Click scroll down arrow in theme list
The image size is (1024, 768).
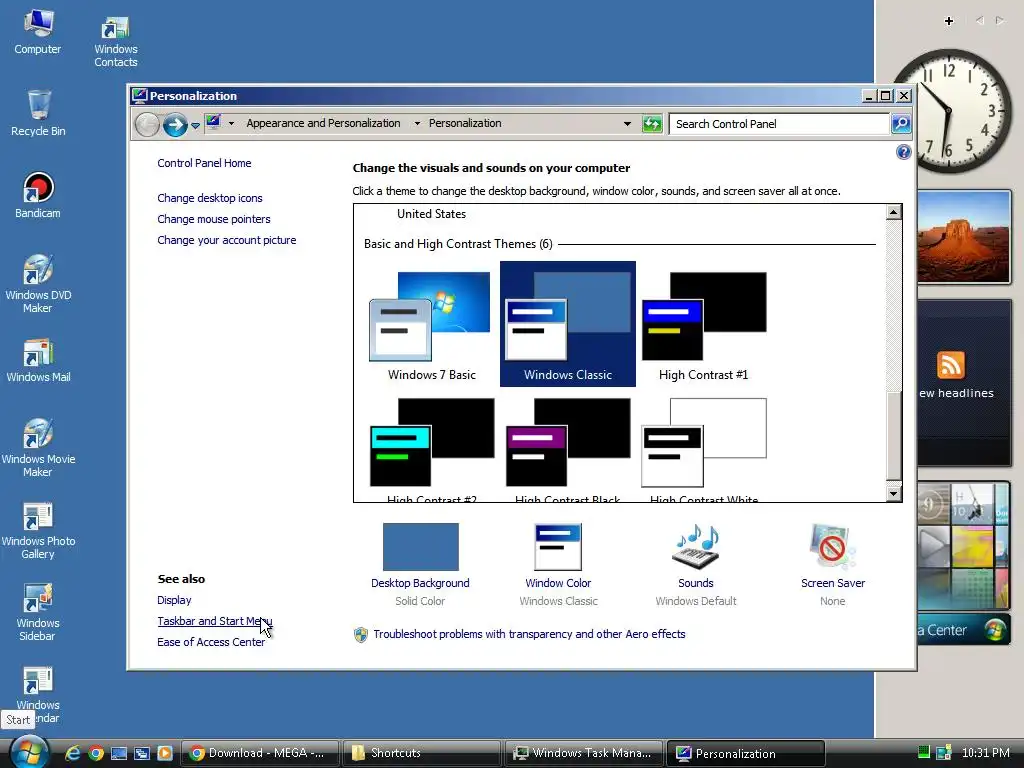(894, 493)
